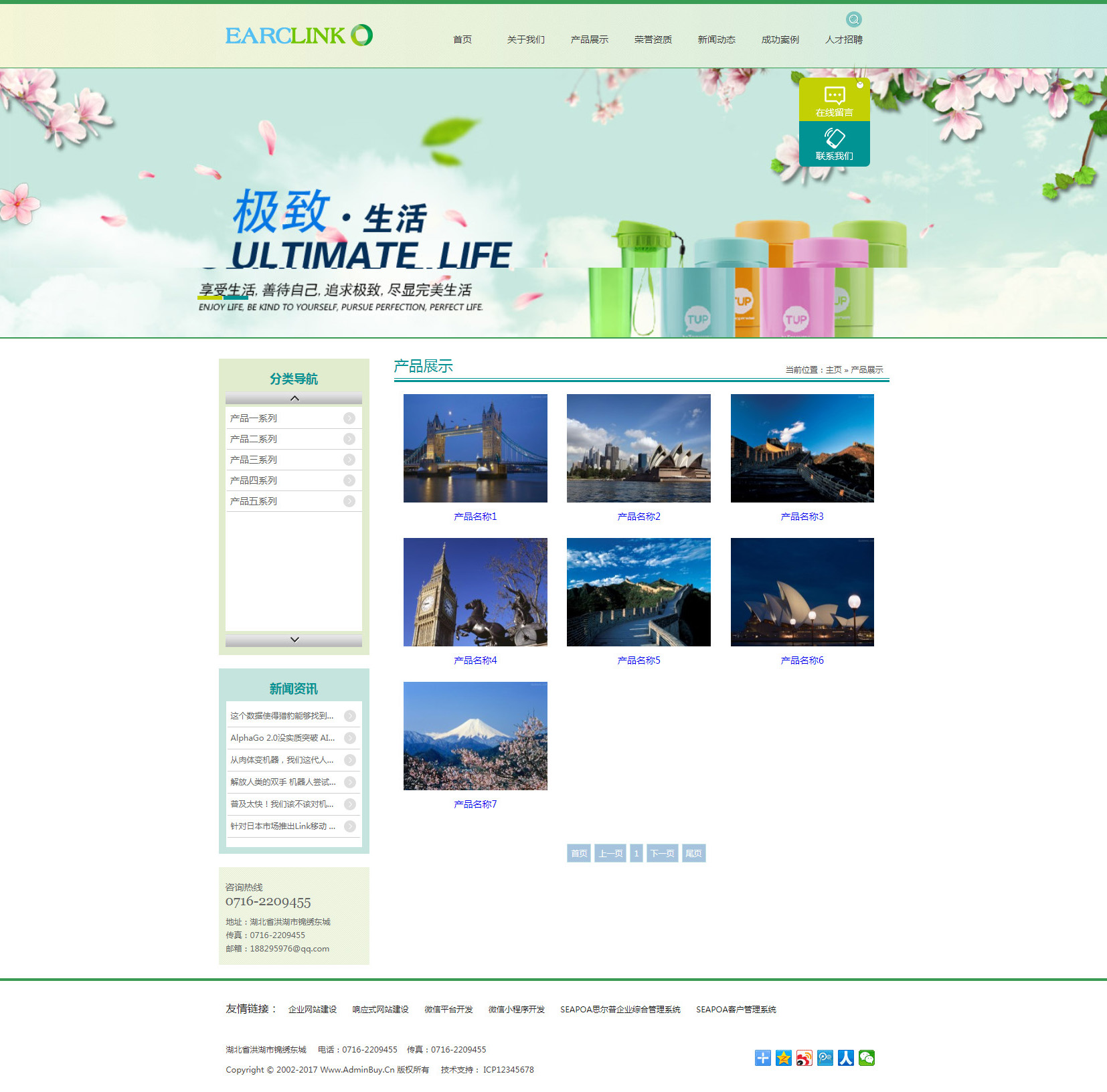Open the 在线留言 message widget
This screenshot has width=1107, height=1092.
[834, 100]
